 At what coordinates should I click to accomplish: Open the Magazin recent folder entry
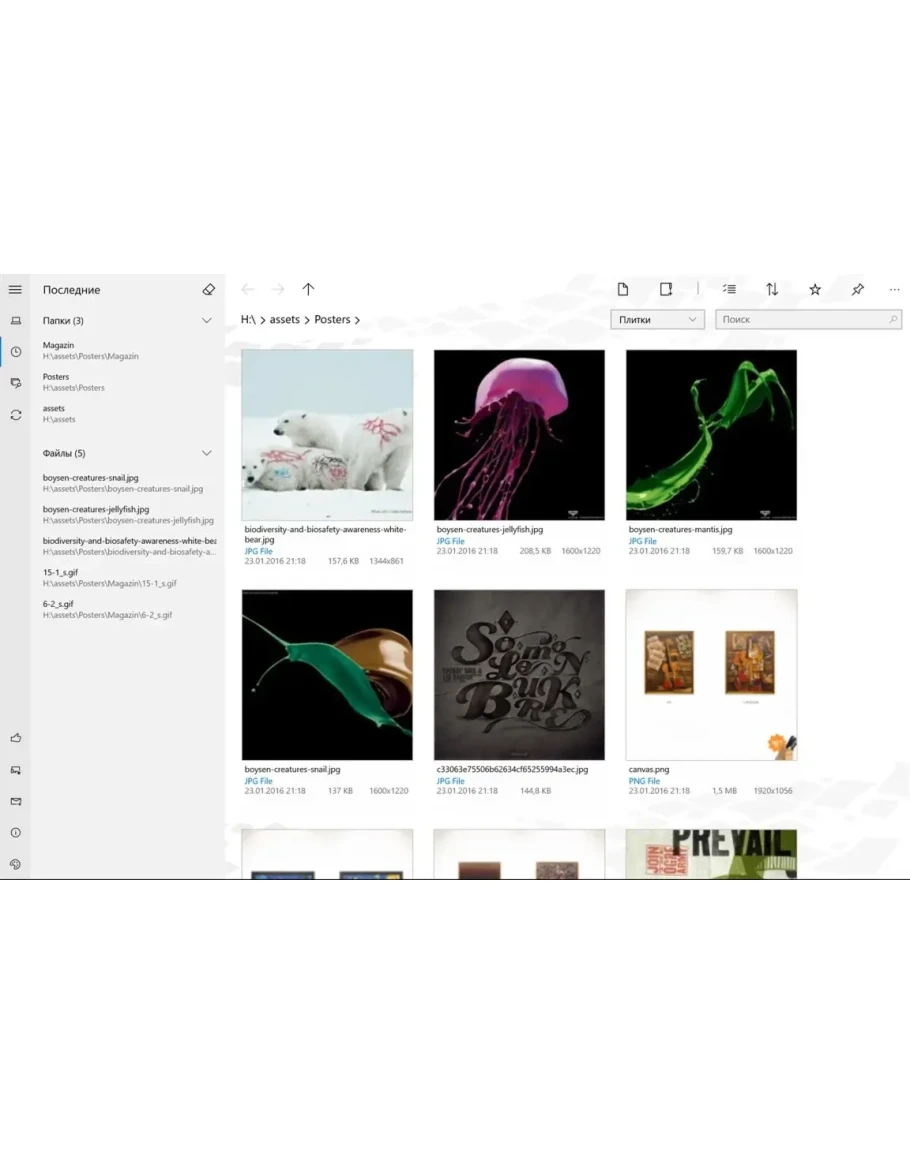pyautogui.click(x=90, y=350)
